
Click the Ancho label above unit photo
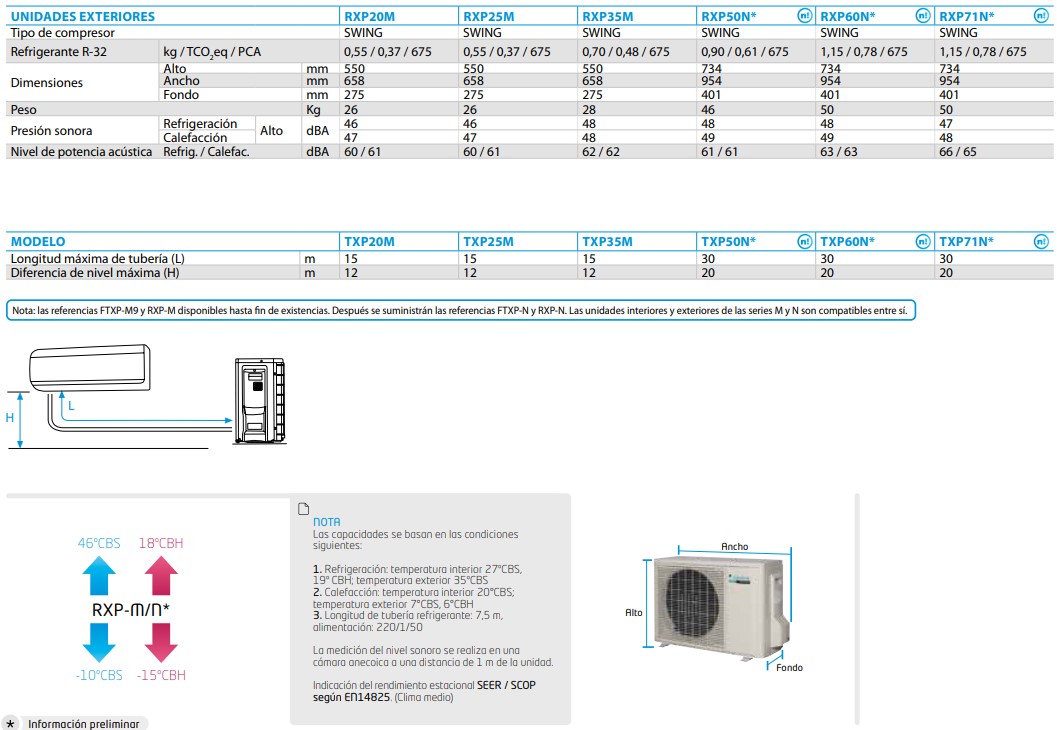coord(734,547)
